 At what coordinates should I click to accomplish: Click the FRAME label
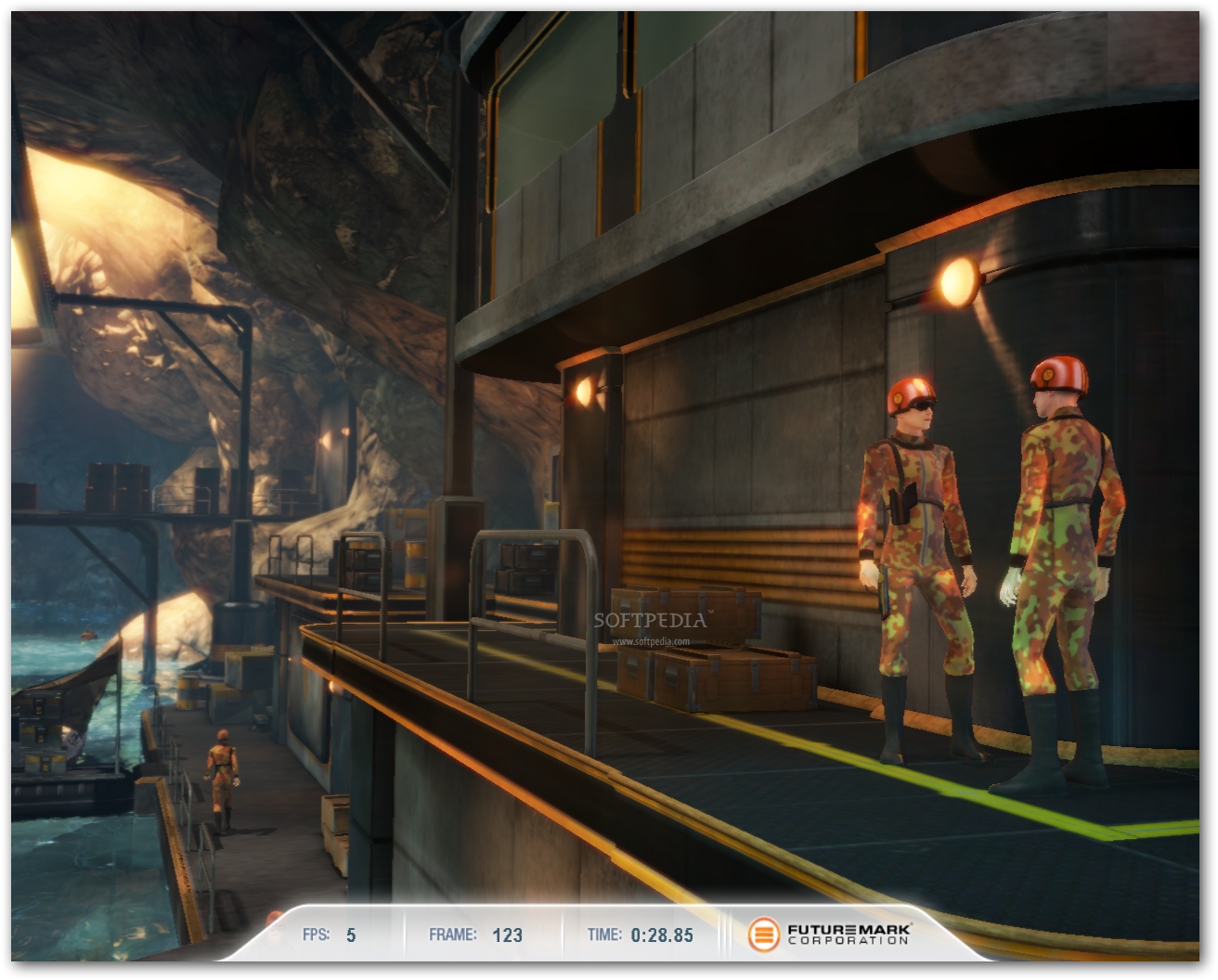[x=453, y=935]
